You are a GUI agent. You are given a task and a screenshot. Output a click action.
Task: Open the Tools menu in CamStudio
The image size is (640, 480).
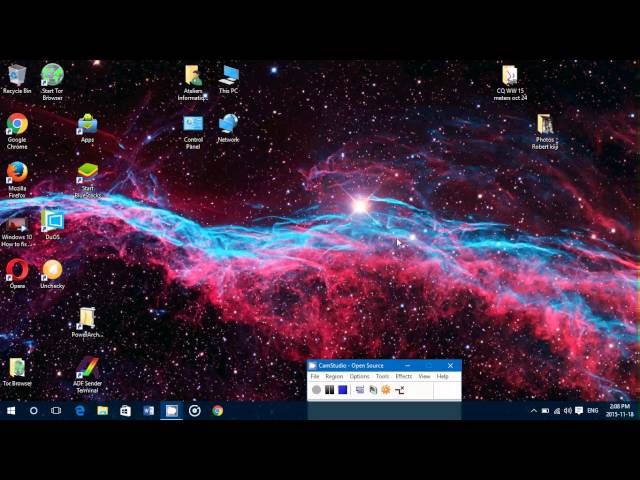click(382, 376)
